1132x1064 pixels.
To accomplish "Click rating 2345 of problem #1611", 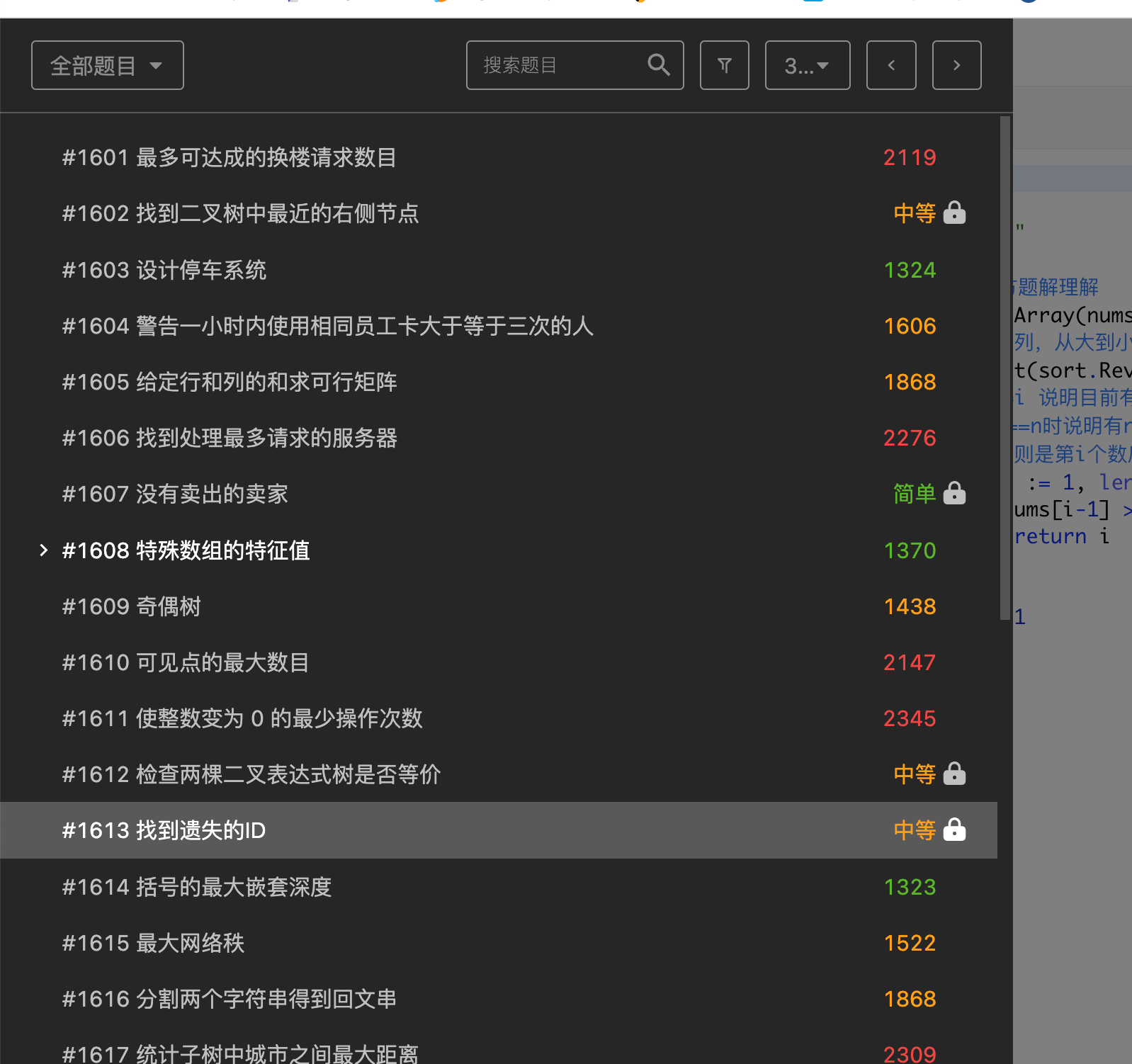I will 910,718.
